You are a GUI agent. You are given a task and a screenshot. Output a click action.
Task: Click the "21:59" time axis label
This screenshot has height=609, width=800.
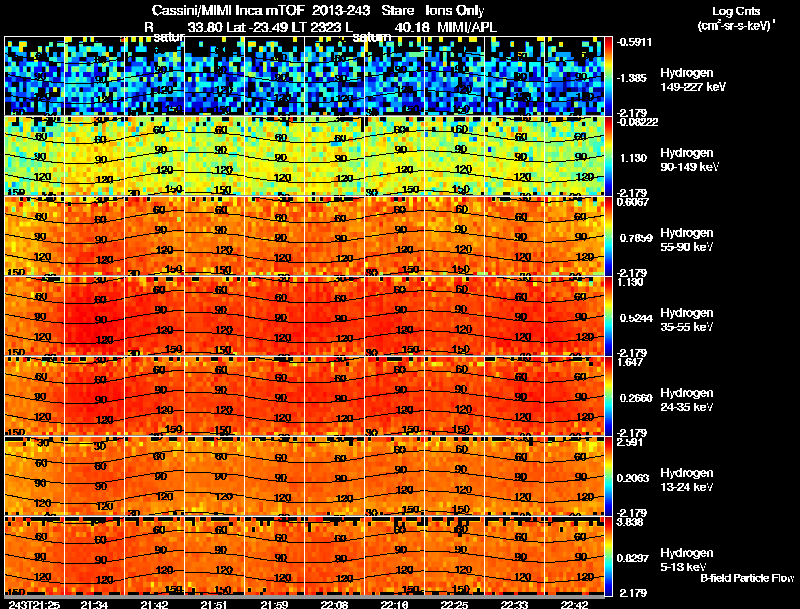[x=274, y=605]
